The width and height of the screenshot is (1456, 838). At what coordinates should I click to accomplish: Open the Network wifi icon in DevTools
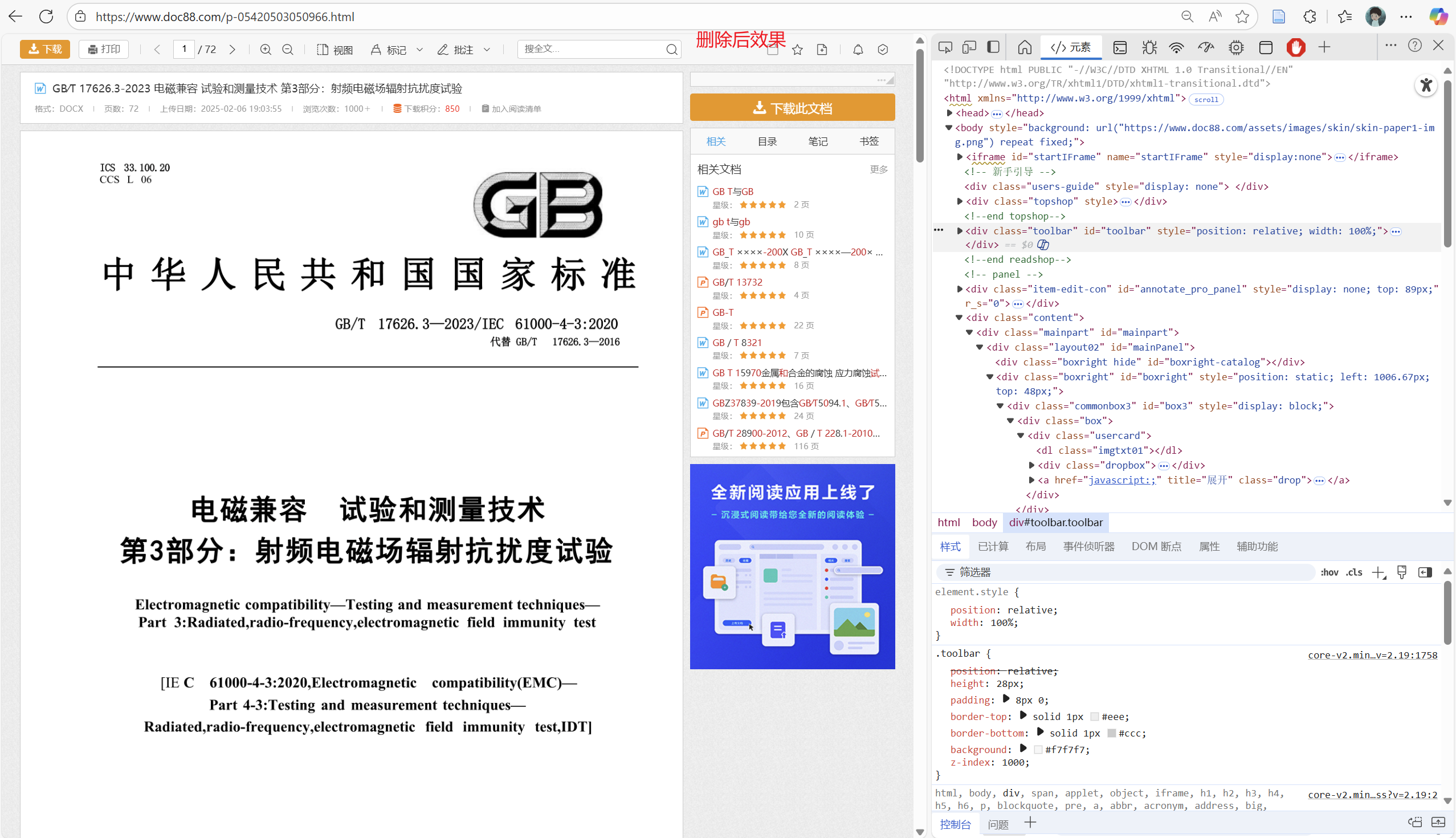pos(1176,47)
